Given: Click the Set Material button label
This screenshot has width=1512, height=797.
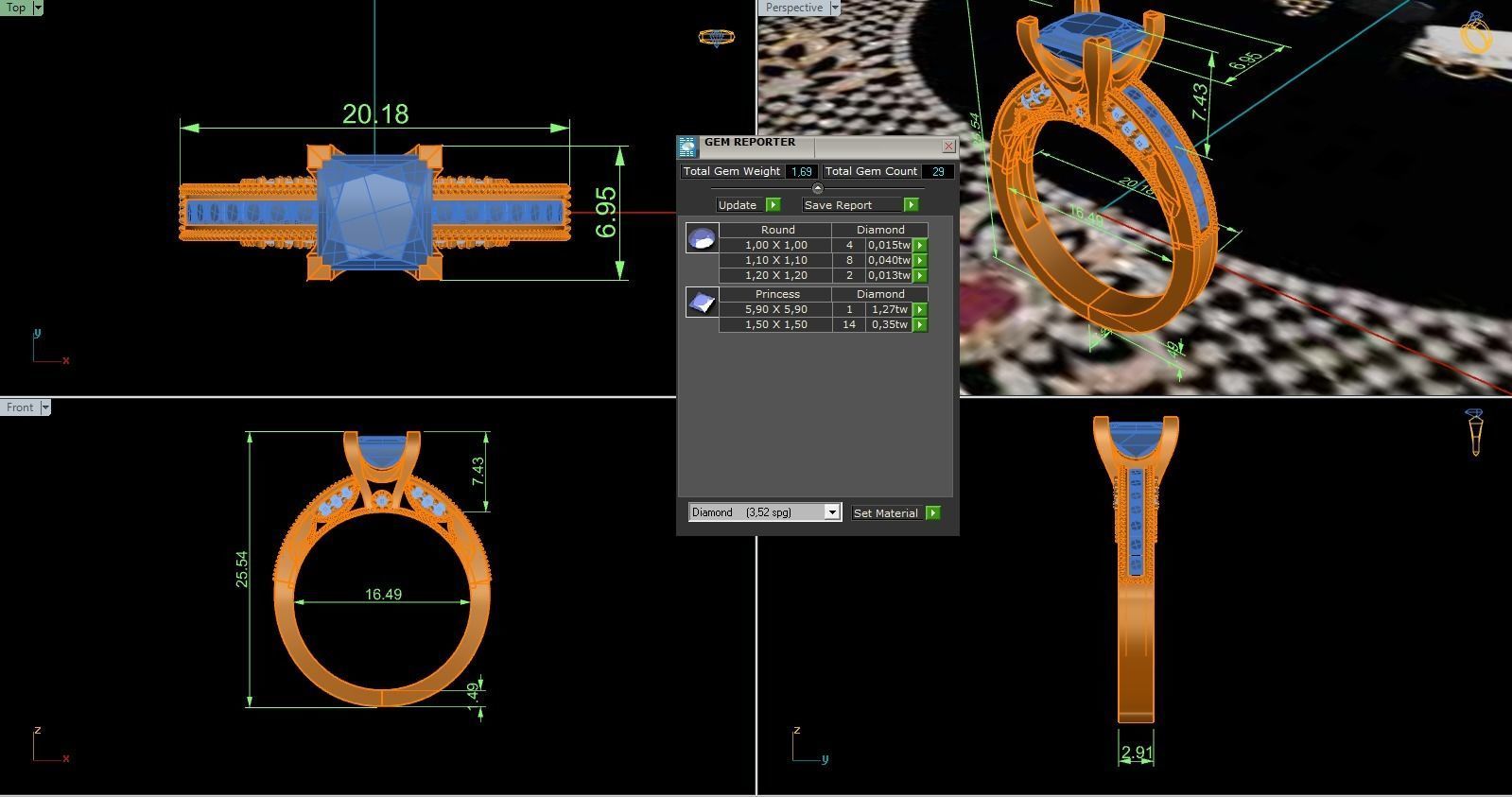Looking at the screenshot, I should click(x=886, y=512).
